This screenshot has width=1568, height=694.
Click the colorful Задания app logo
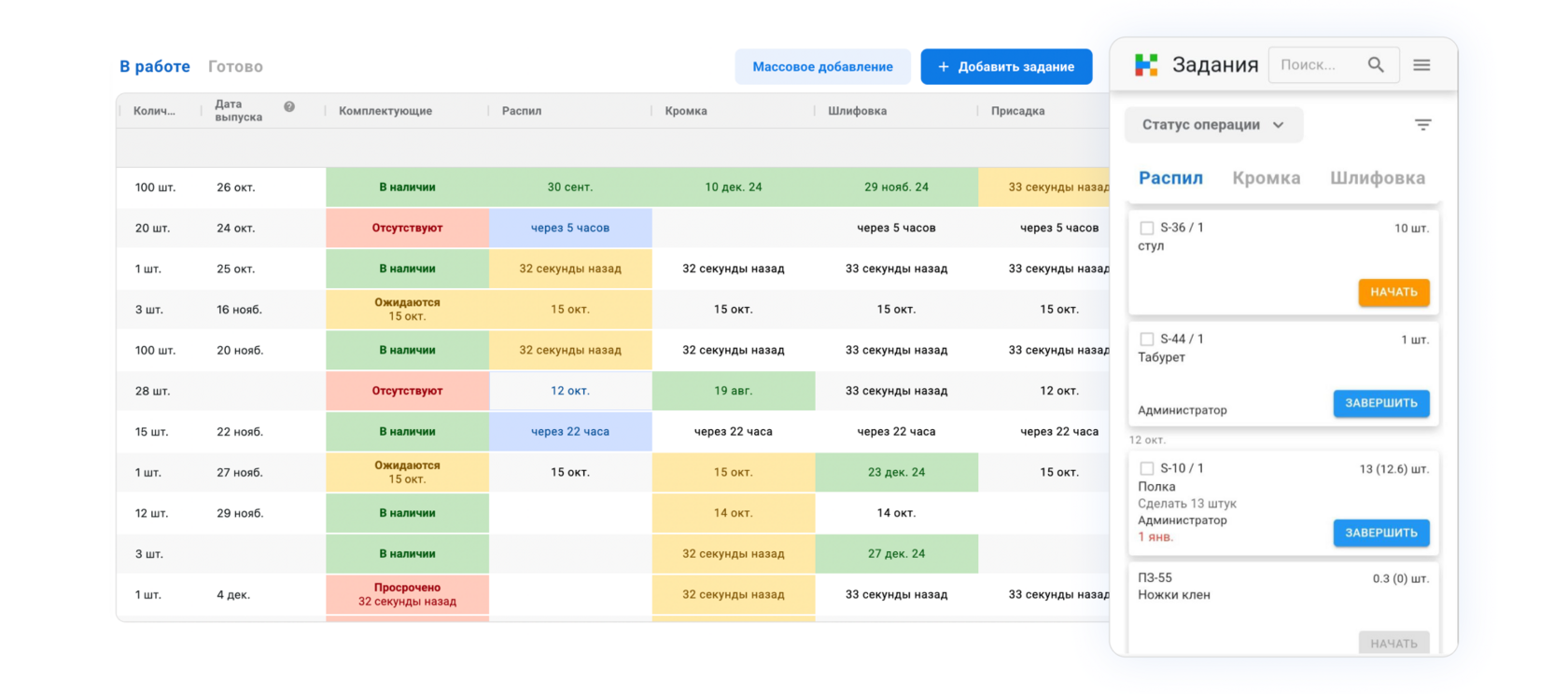point(1146,64)
